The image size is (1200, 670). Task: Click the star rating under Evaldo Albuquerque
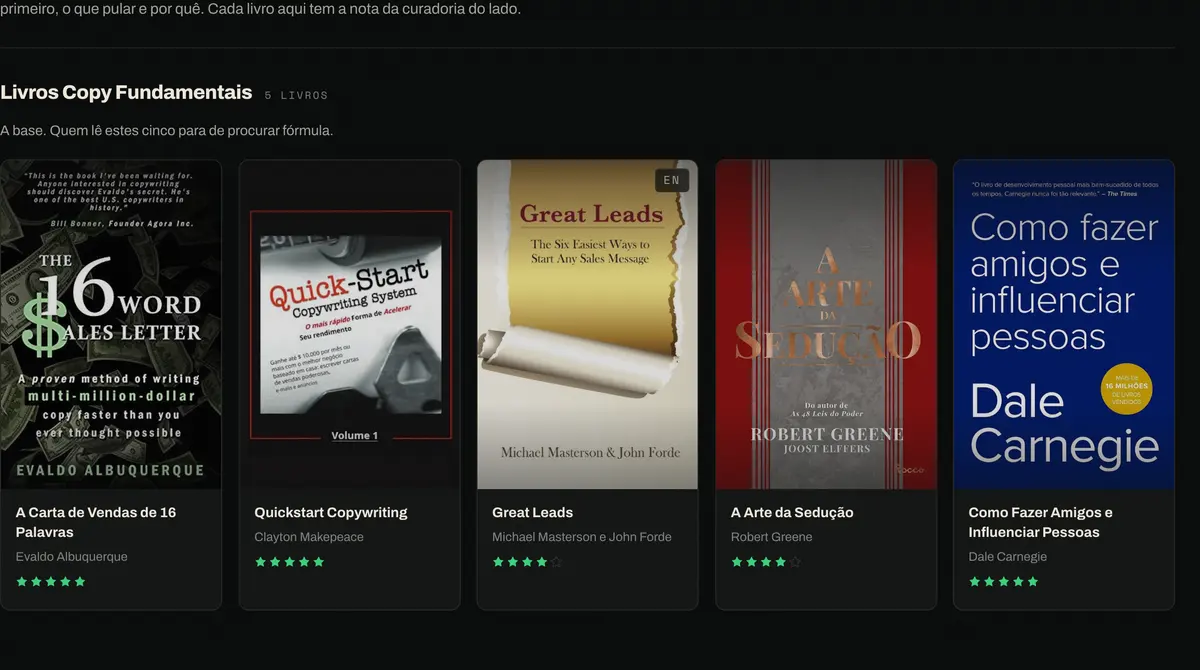[x=51, y=581]
